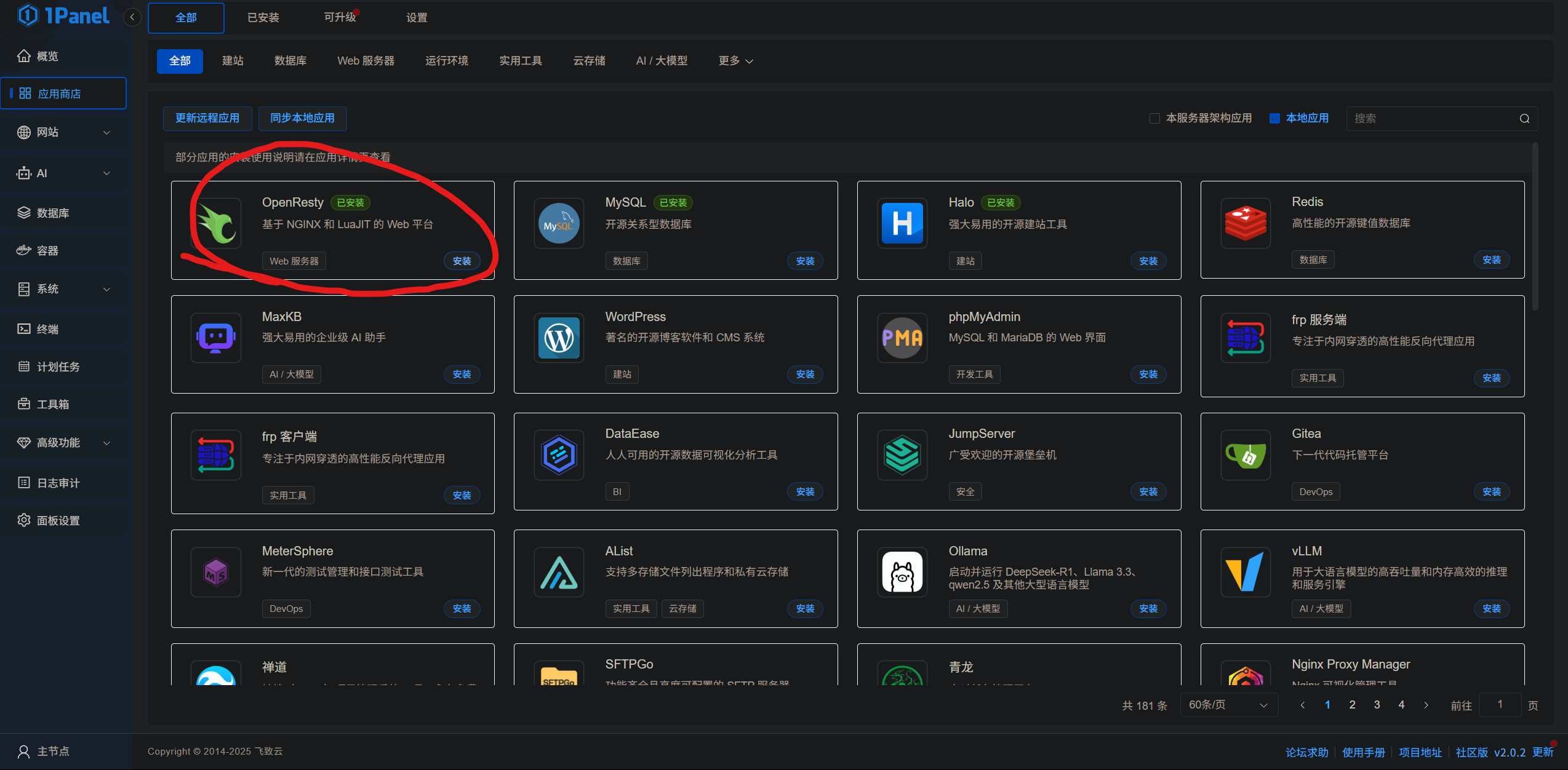Click the Gitea teacup icon
1568x770 pixels.
(1246, 455)
